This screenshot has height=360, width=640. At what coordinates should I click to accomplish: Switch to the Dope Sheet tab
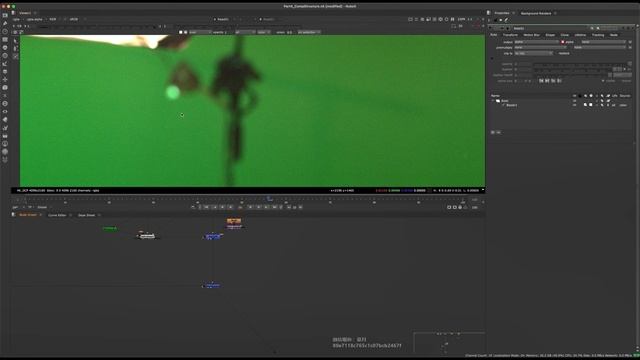[x=87, y=215]
